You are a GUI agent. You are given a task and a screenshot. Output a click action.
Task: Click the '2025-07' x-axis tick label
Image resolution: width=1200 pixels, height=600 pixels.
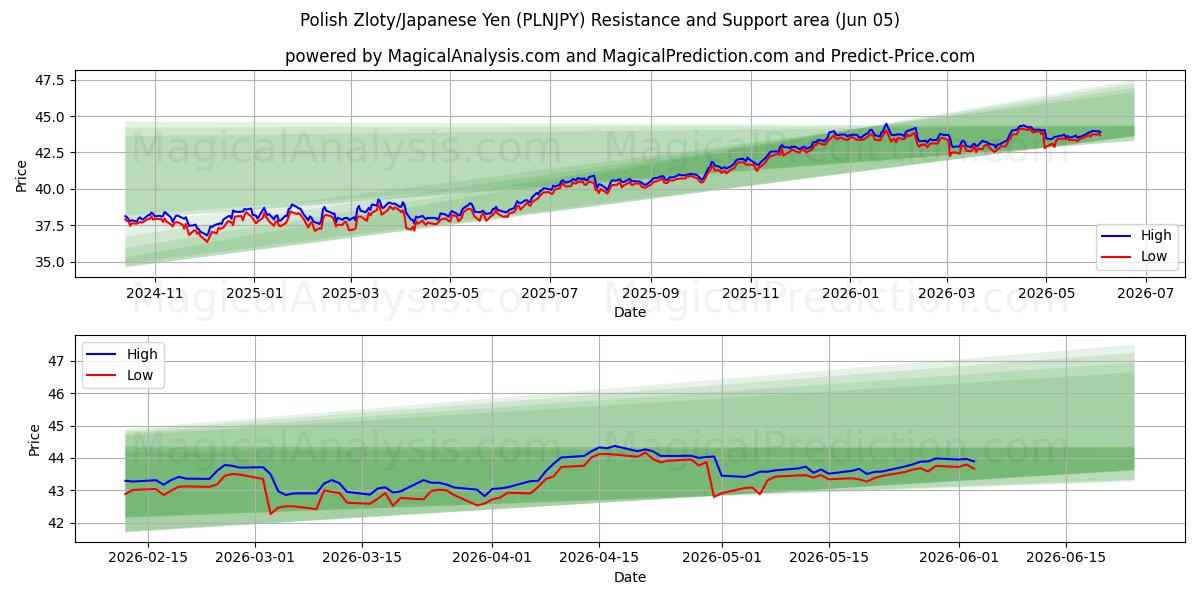[550, 292]
